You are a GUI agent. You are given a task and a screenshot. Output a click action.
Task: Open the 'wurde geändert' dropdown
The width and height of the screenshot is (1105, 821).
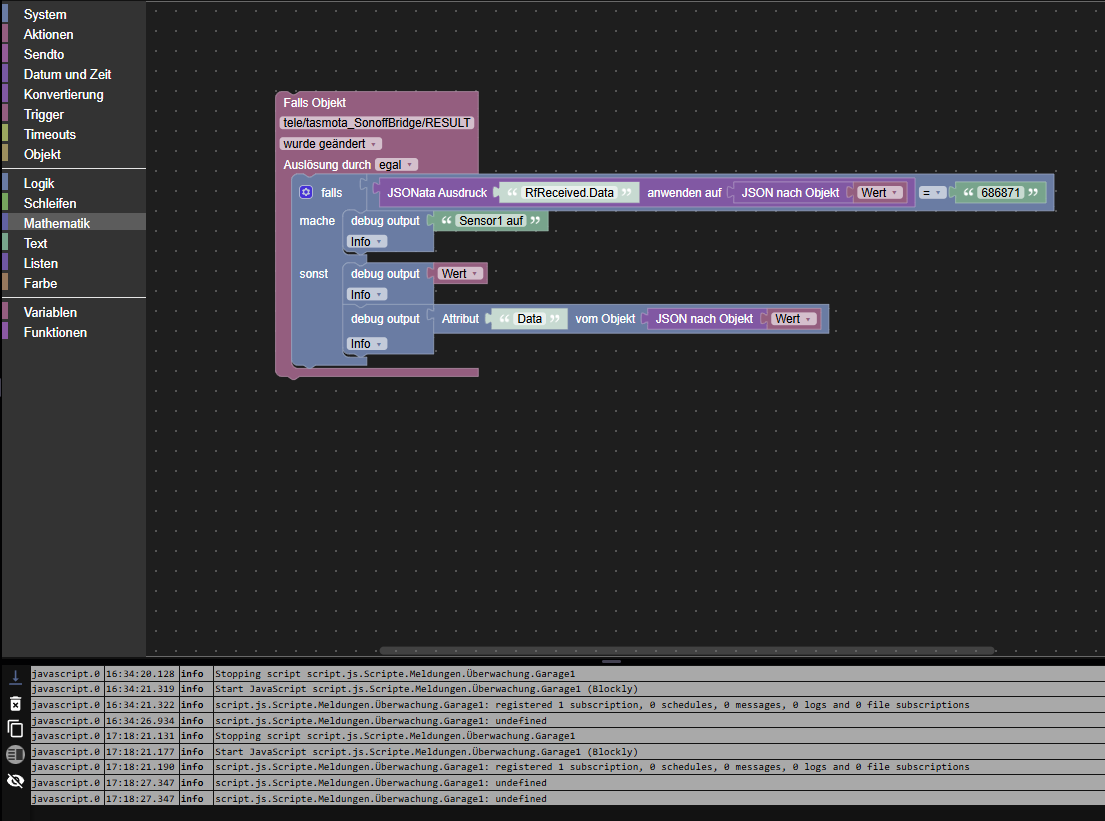pos(331,144)
